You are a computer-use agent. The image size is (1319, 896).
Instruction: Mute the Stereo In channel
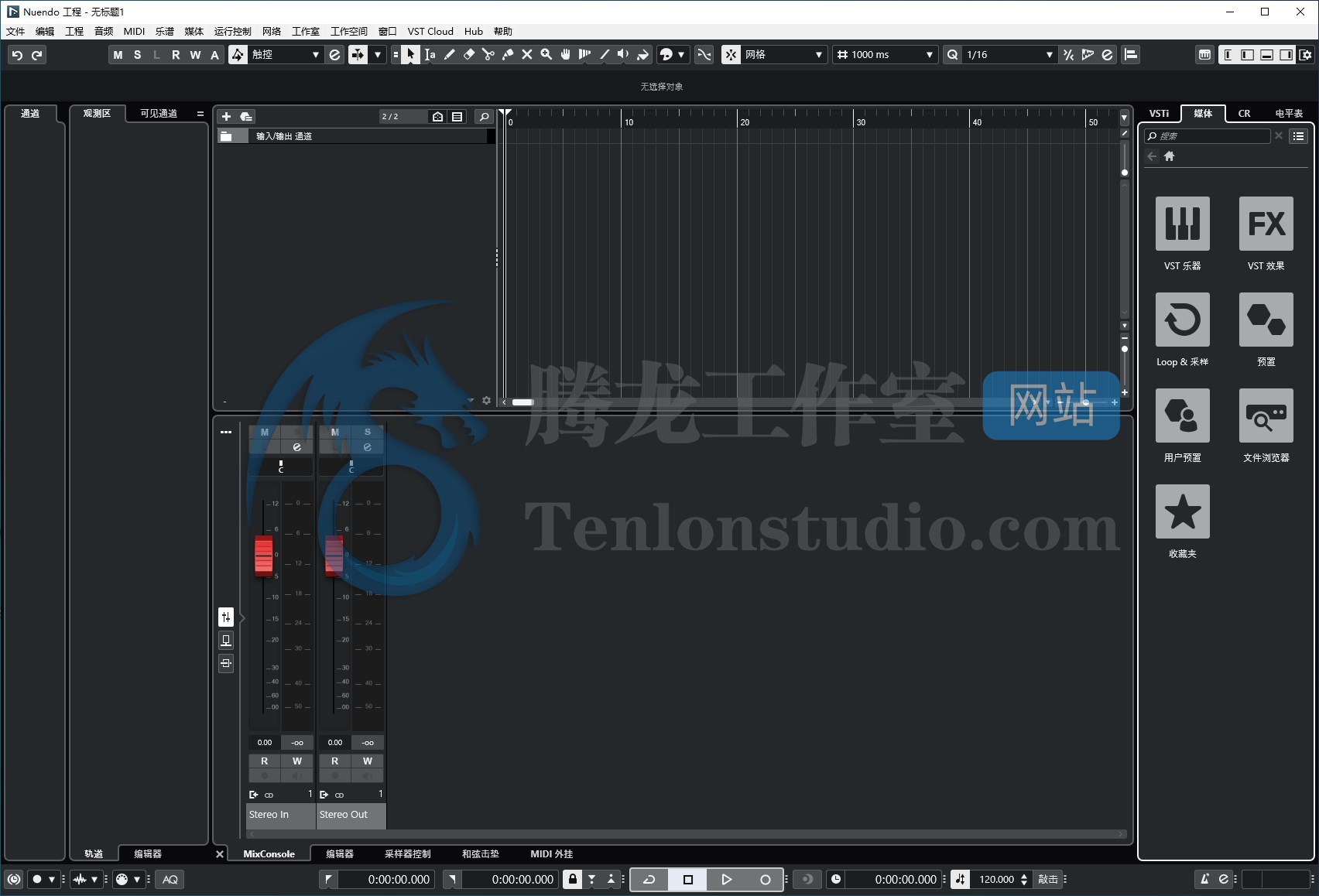pos(264,432)
